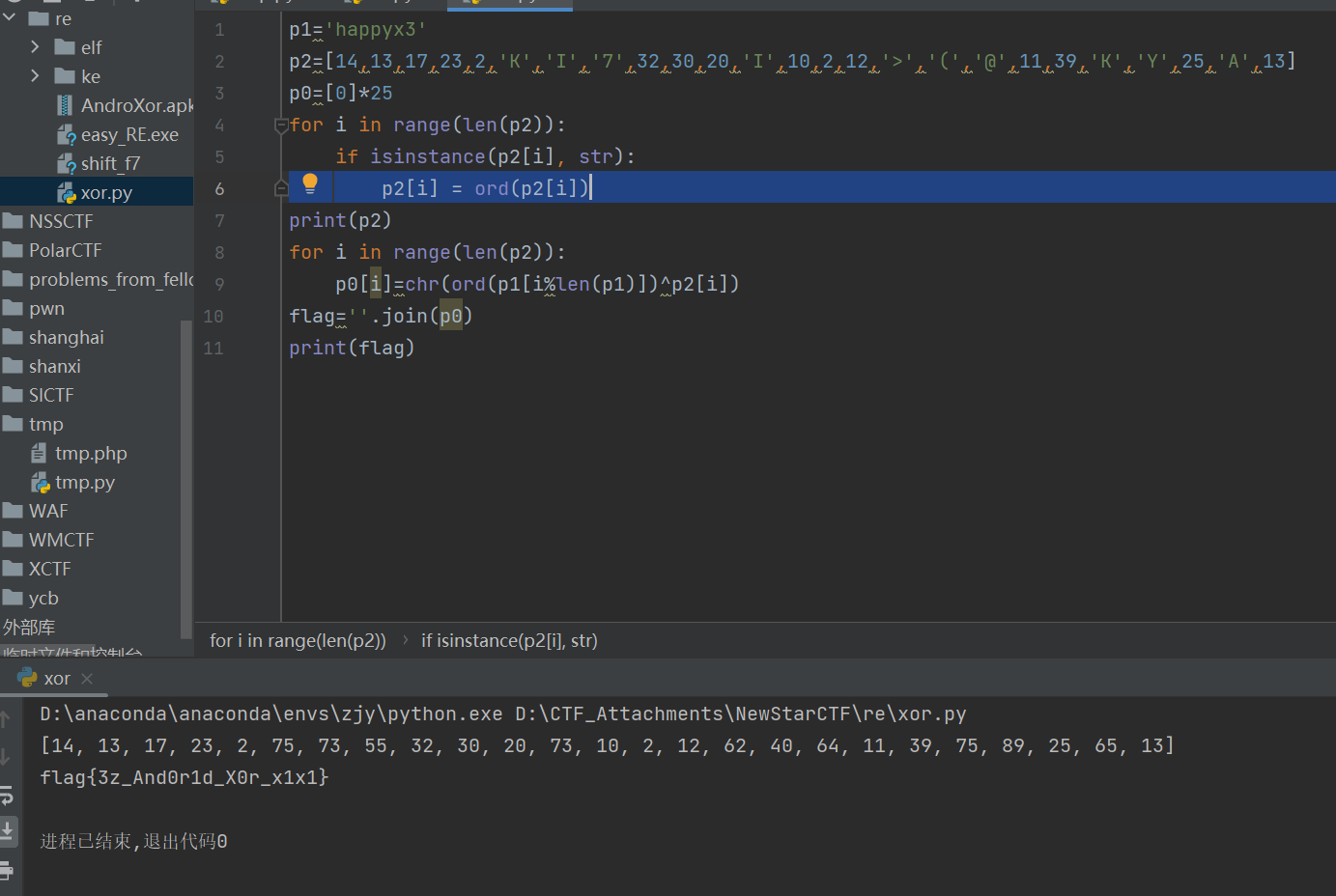Click the down arrow in run toolbar
Viewport: 1336px width, 896px height.
click(x=6, y=757)
